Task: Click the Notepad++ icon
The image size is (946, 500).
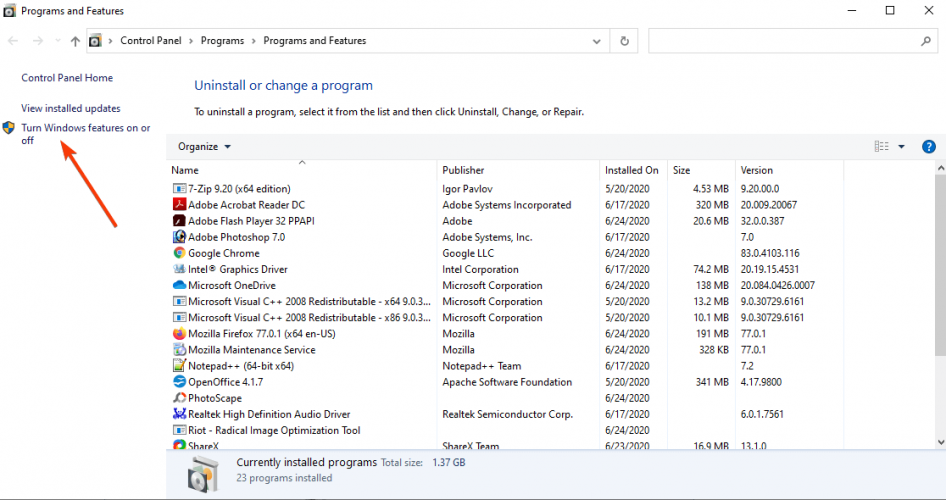Action: [x=179, y=366]
